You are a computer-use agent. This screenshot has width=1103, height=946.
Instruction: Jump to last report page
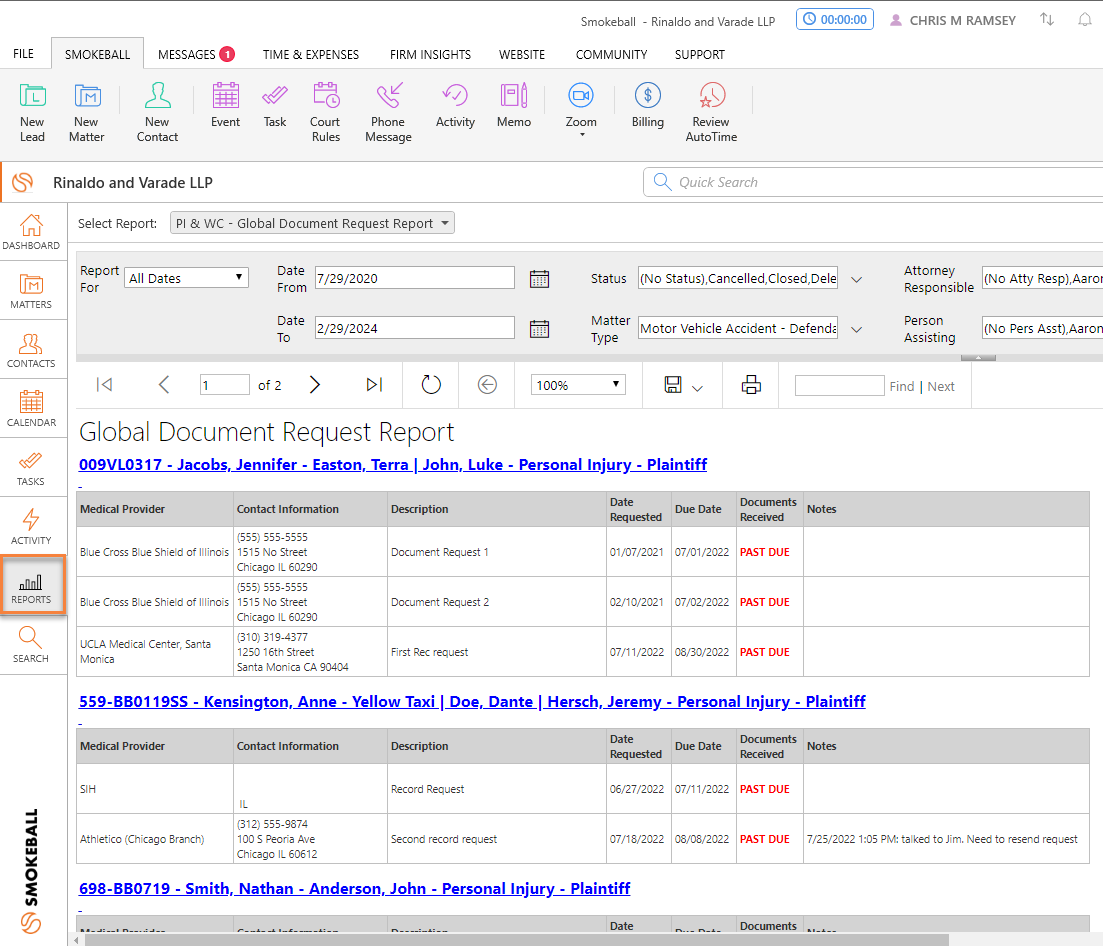[x=374, y=385]
